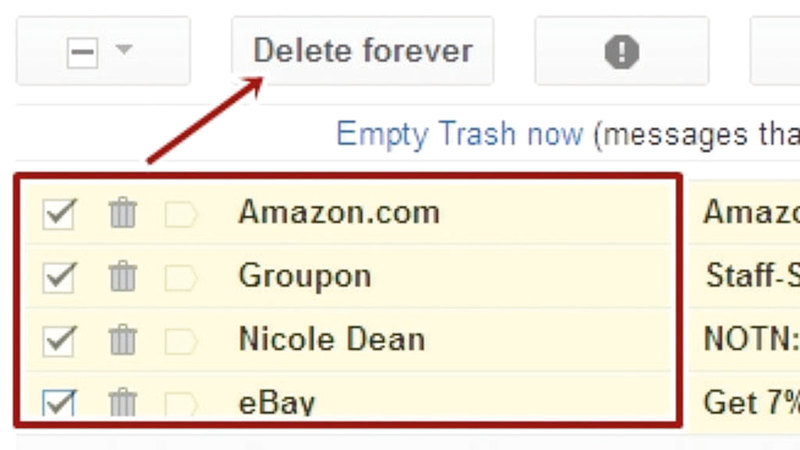This screenshot has width=800, height=450.
Task: Toggle importance marker on Amazon.com row
Action: click(181, 213)
